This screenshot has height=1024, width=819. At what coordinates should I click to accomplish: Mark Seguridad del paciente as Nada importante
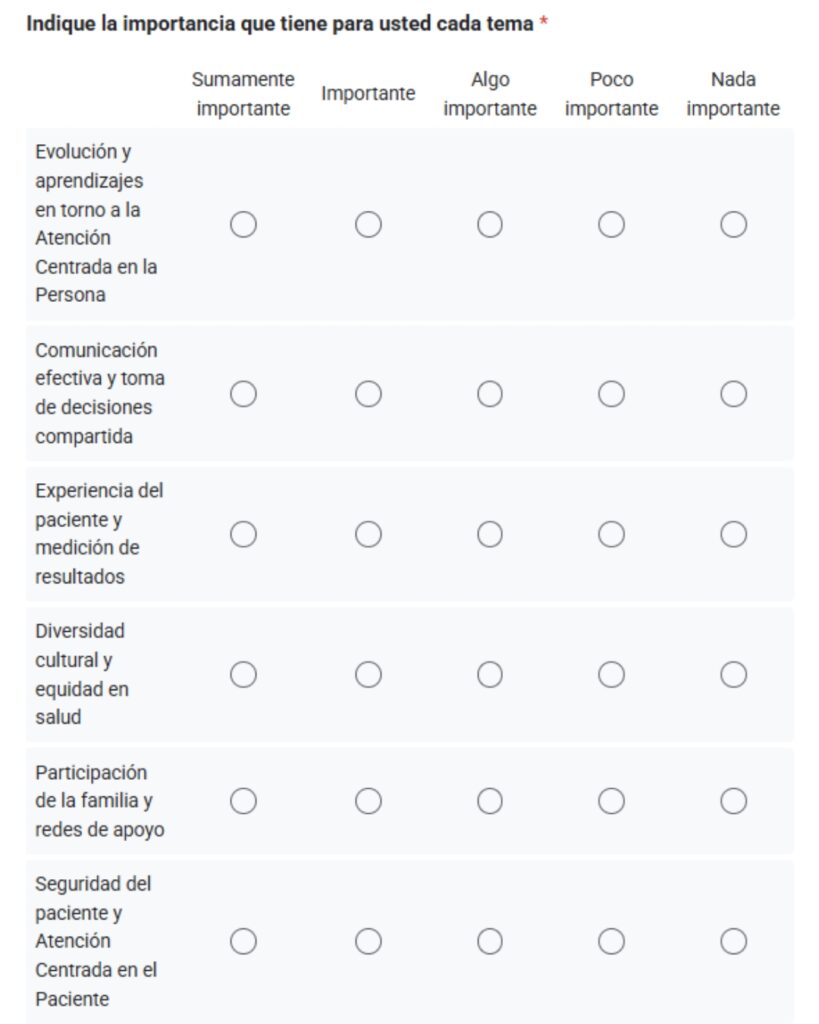coord(733,941)
